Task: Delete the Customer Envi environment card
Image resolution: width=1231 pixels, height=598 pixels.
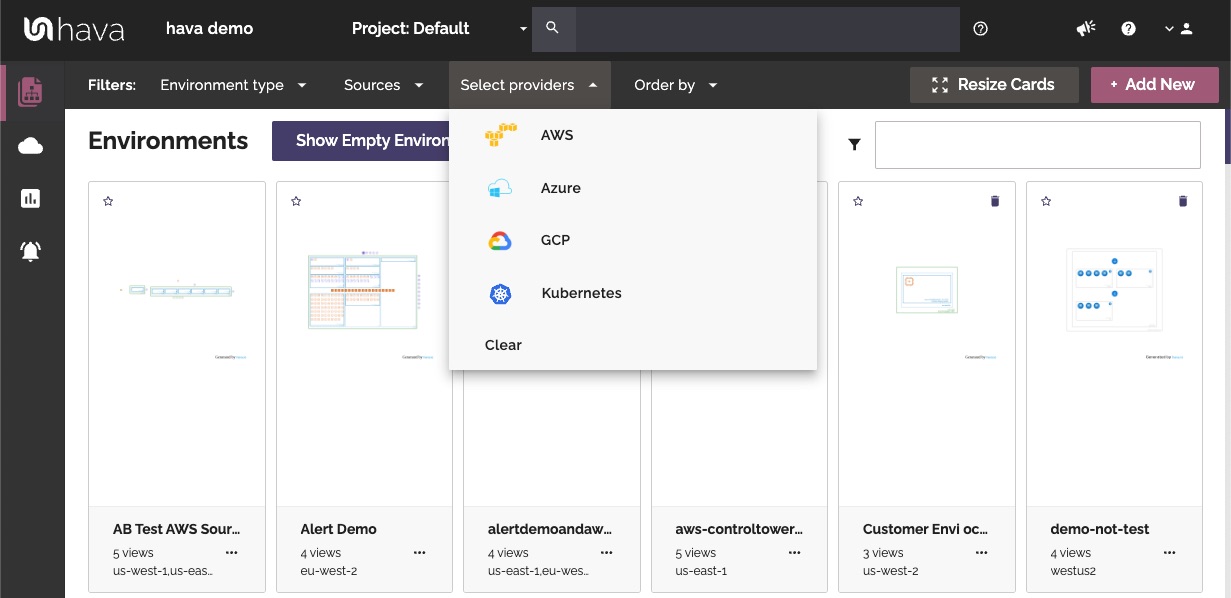Action: point(995,201)
